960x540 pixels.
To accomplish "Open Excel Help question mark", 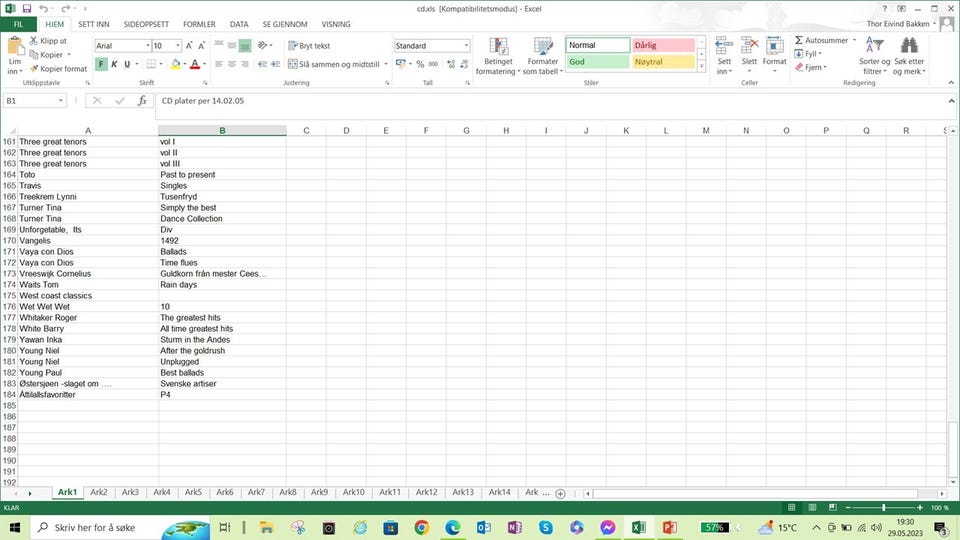I will pos(884,9).
